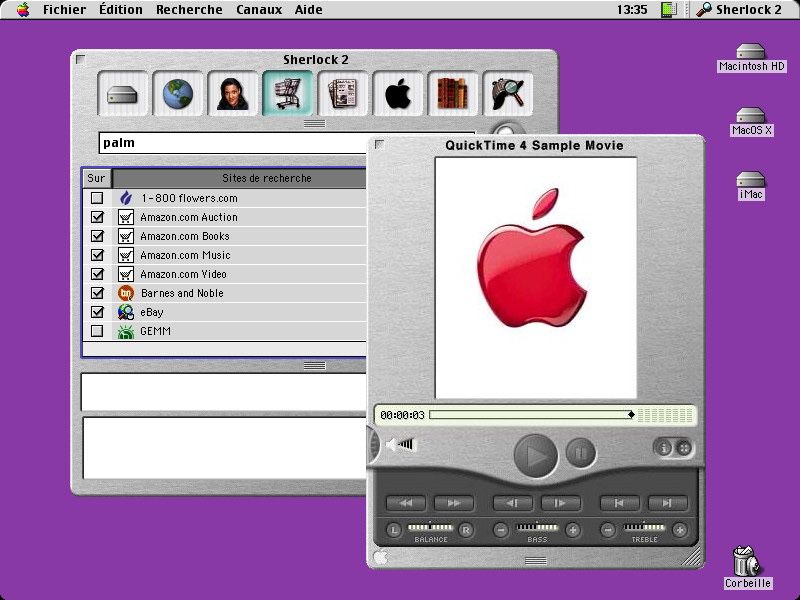Click the grip below the Sherlock channel icons

pyautogui.click(x=314, y=123)
